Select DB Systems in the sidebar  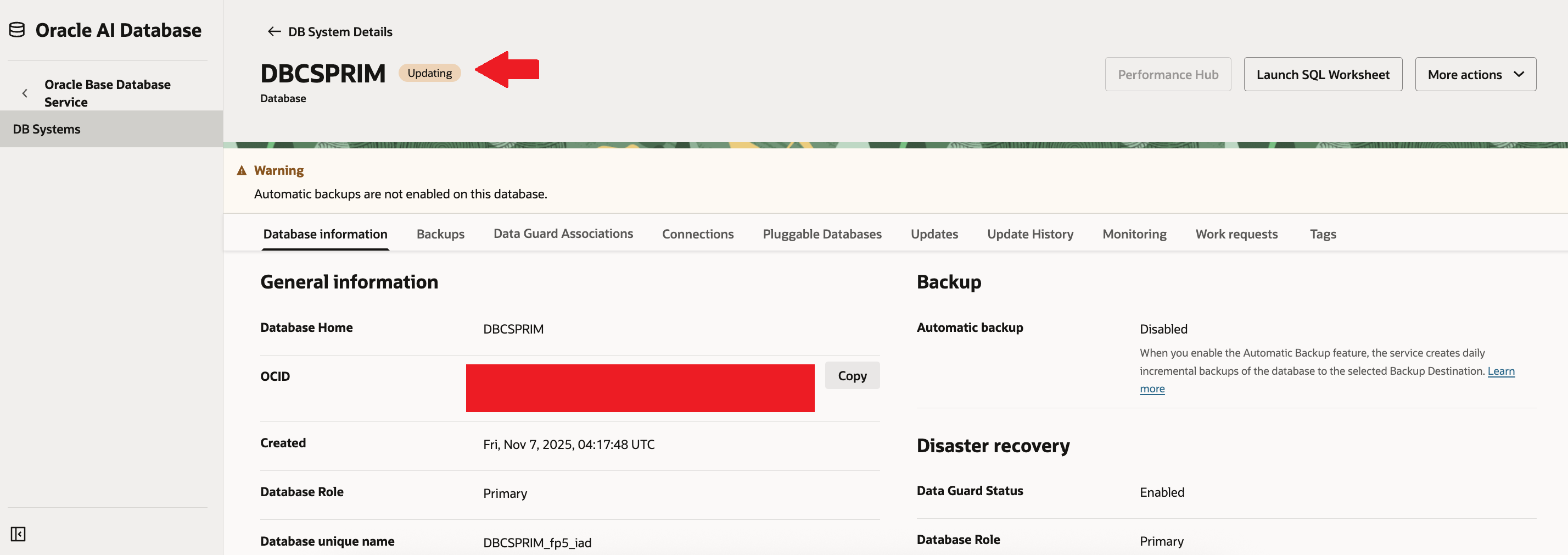tap(47, 129)
